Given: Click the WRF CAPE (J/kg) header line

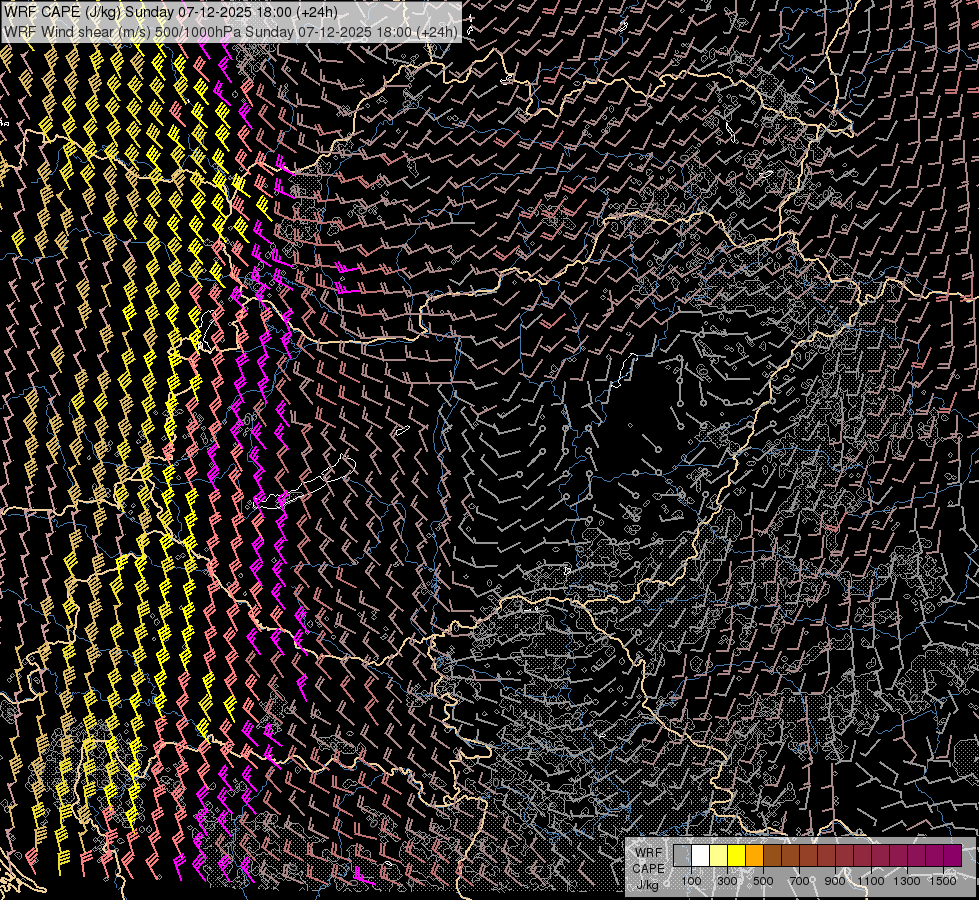Looking at the screenshot, I should pos(170,13).
